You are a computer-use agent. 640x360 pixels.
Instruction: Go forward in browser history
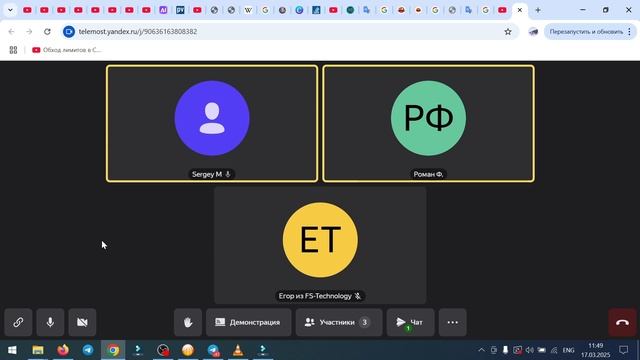tap(29, 31)
